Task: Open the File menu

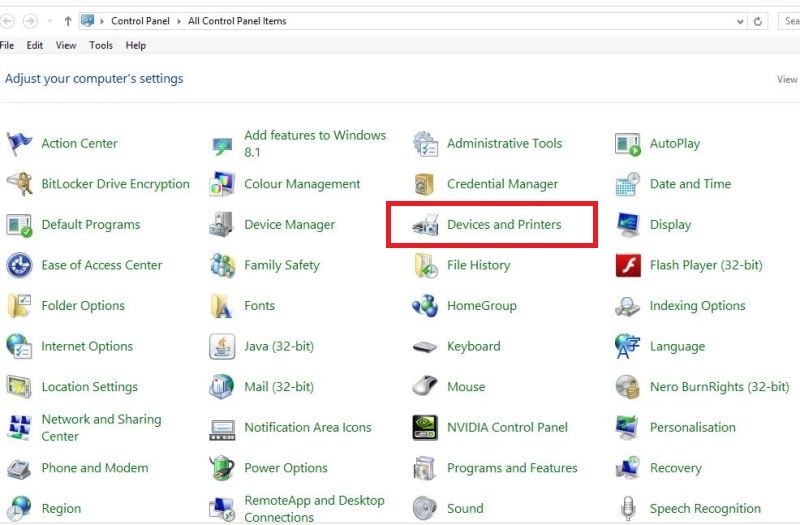Action: click(x=7, y=45)
